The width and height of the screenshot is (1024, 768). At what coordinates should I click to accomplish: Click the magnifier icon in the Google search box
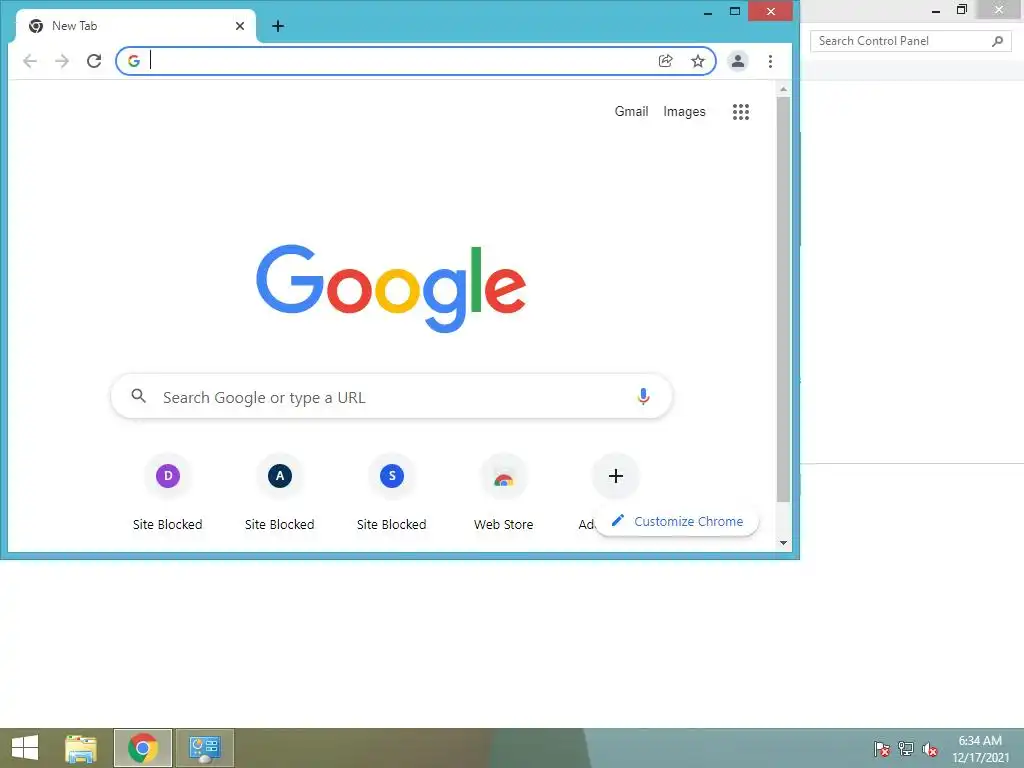coord(138,396)
